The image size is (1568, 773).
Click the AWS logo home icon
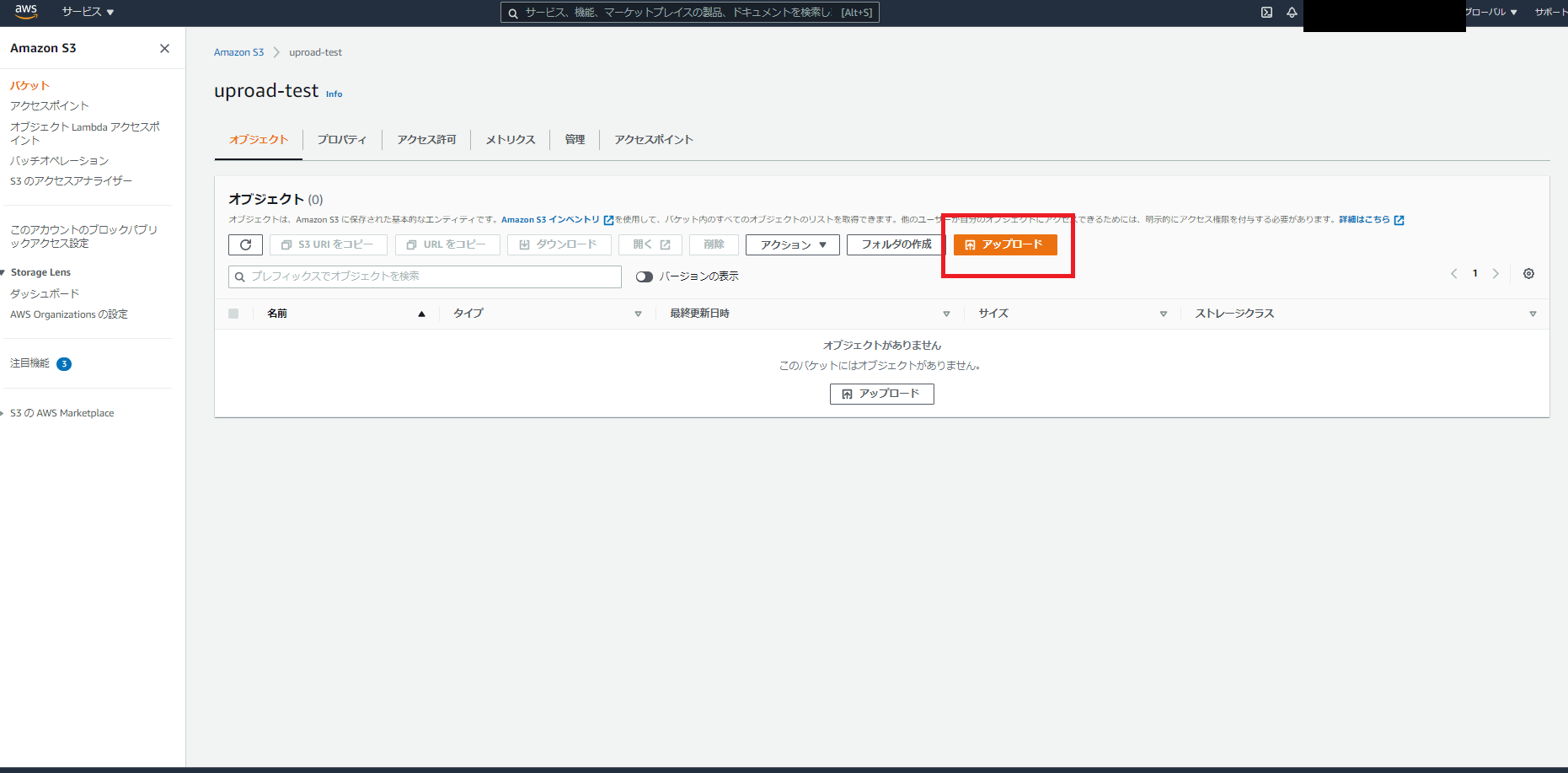tap(26, 12)
